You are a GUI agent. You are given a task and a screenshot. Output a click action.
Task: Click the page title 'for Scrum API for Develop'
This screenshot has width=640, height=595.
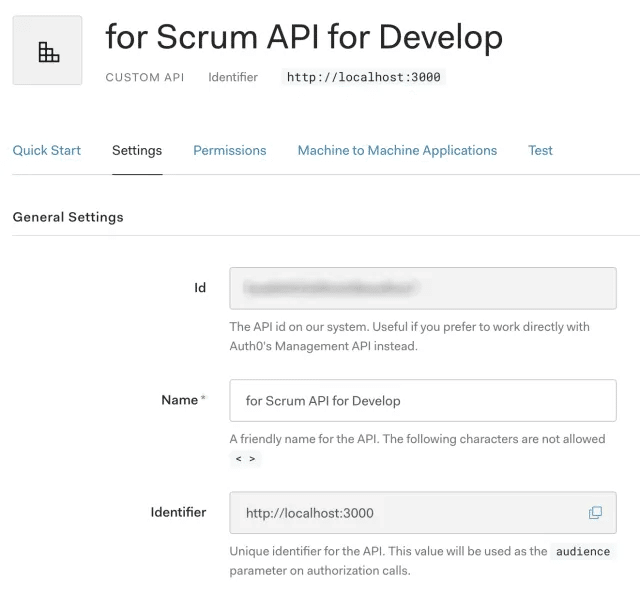[304, 37]
